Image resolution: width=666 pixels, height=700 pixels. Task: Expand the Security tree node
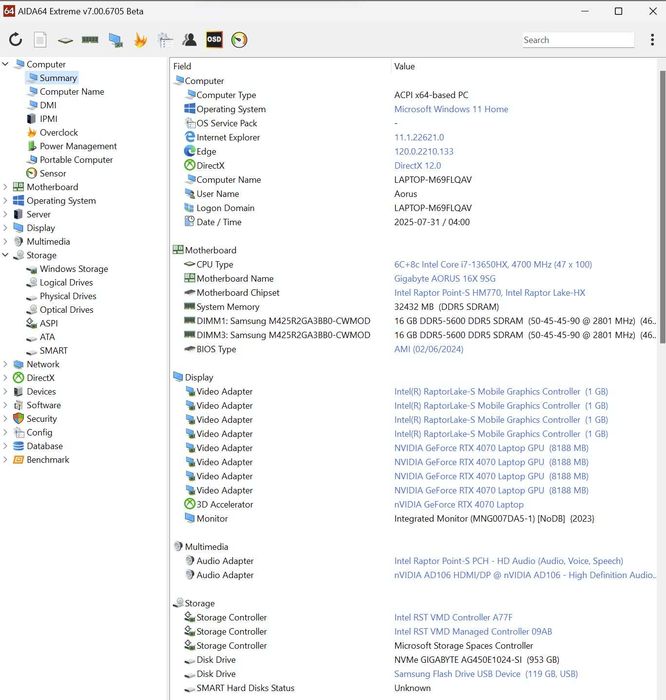point(5,419)
